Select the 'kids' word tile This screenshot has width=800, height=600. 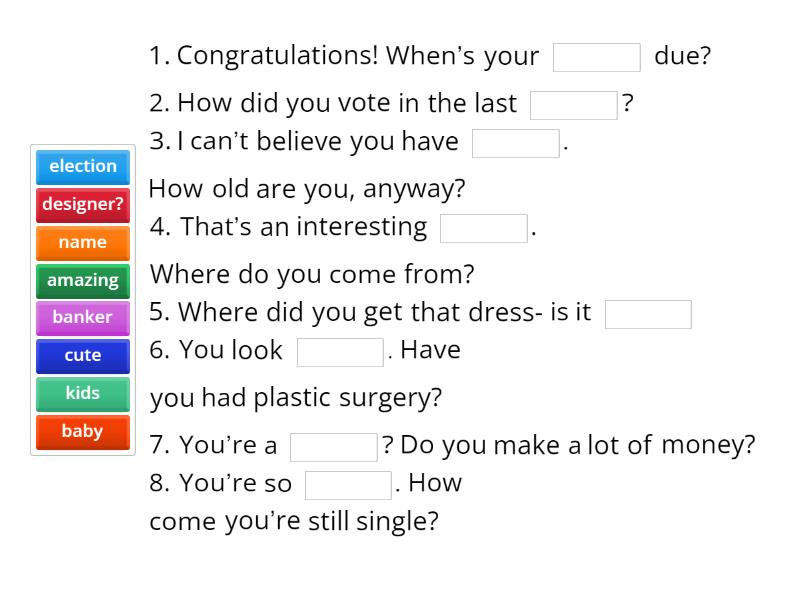(x=82, y=394)
